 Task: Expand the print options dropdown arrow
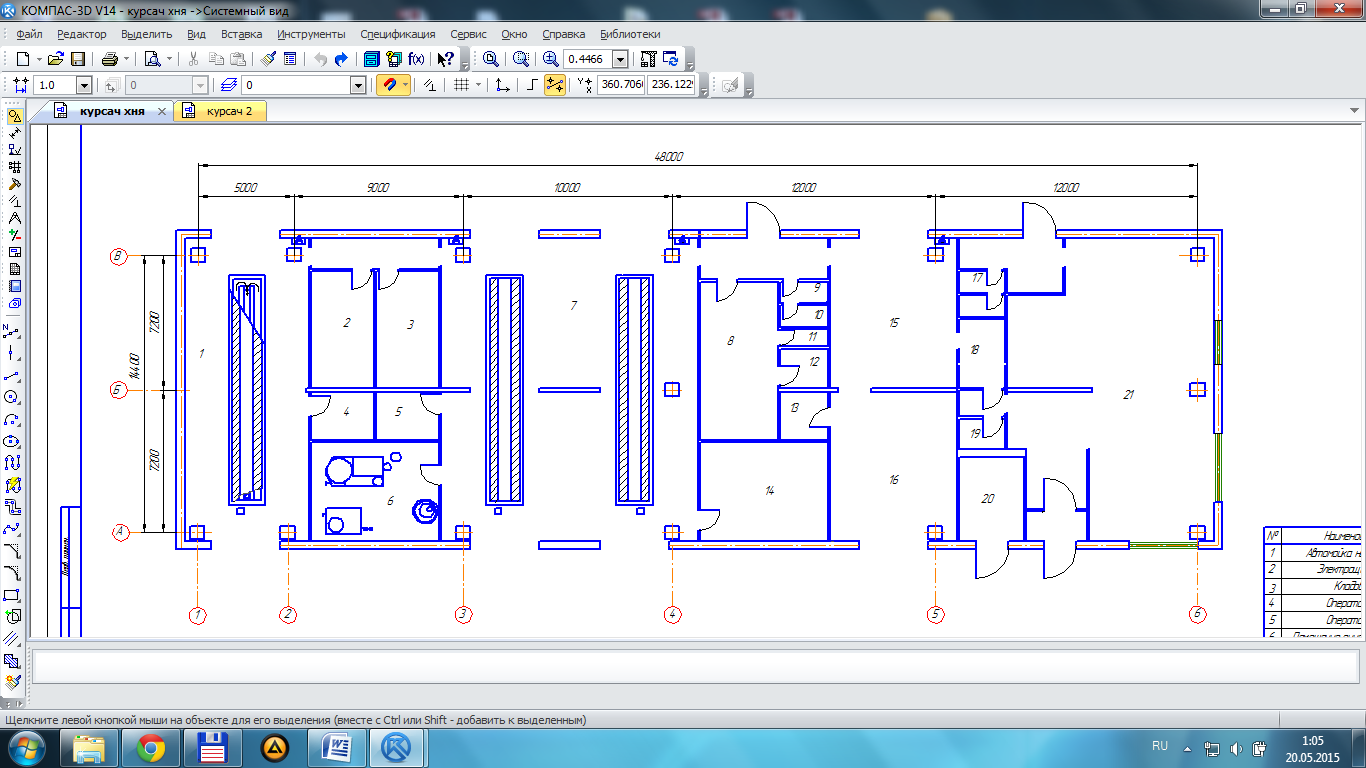coord(126,59)
